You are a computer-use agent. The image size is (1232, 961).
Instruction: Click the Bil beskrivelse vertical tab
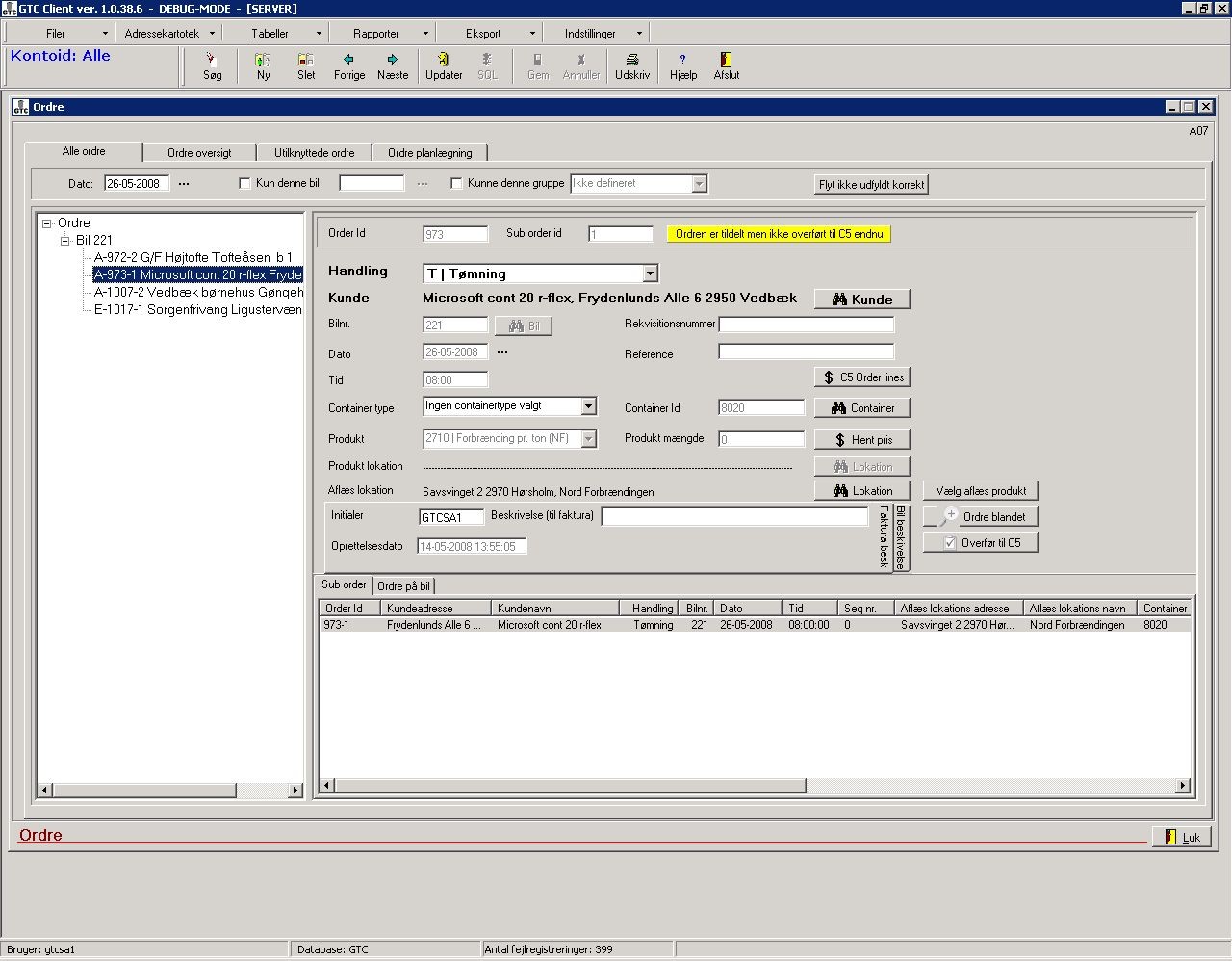901,537
